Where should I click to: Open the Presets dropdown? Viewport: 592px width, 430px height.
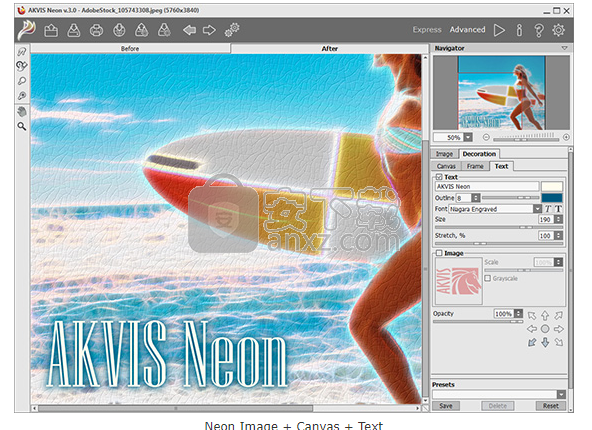[x=561, y=395]
